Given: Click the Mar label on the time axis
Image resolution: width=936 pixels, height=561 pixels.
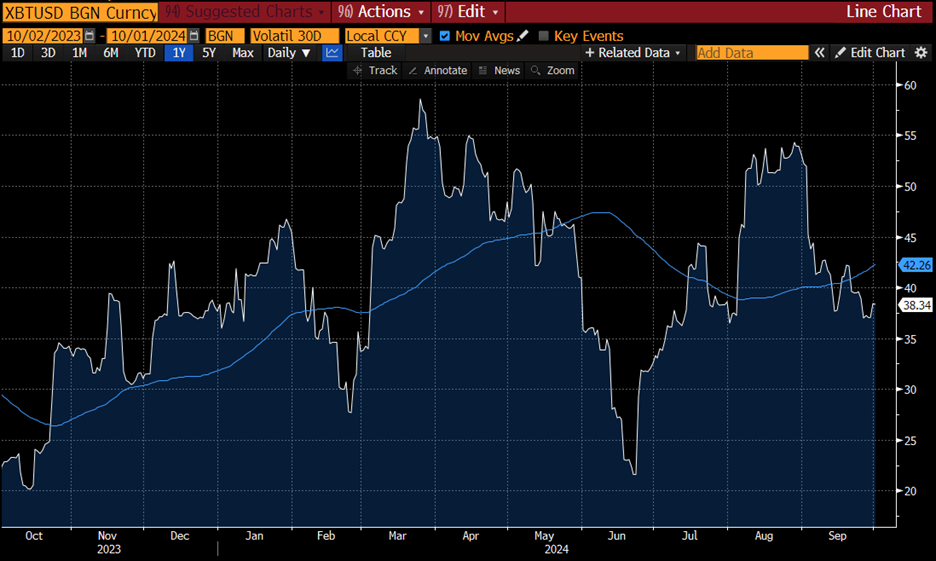Looking at the screenshot, I should pyautogui.click(x=397, y=536).
